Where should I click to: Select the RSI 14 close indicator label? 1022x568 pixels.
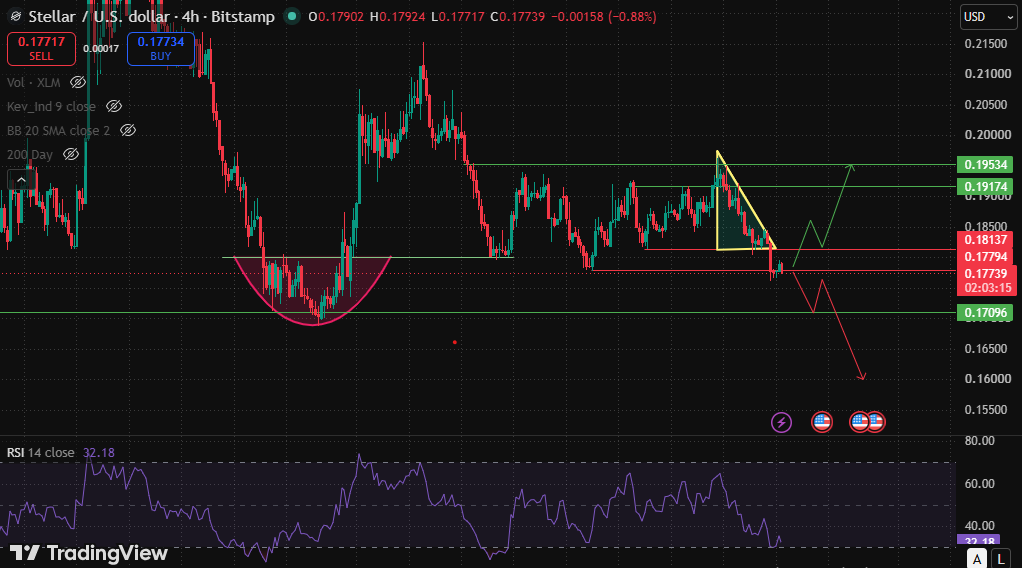click(x=40, y=453)
